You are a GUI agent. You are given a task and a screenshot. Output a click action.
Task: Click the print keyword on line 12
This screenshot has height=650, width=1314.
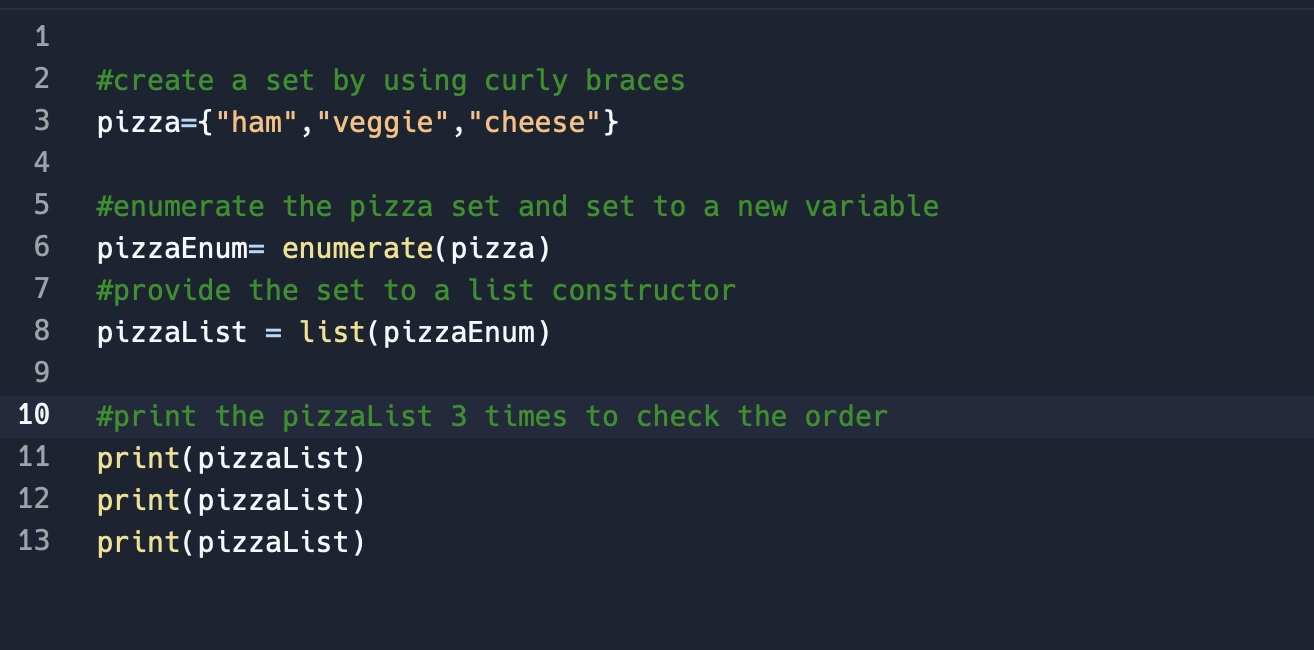(138, 500)
